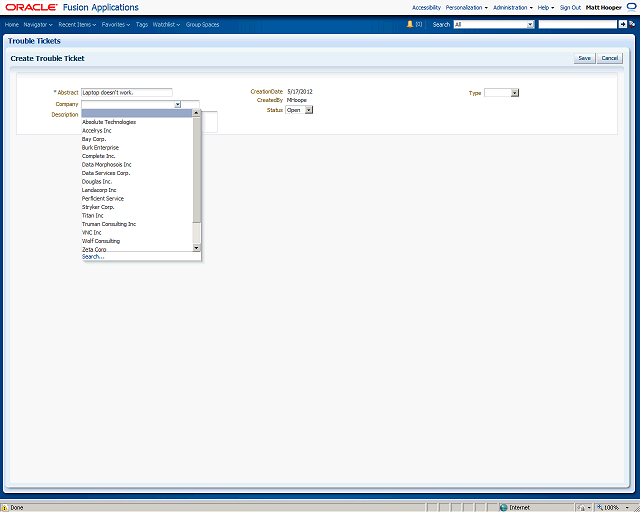This screenshot has width=640, height=512.
Task: Select Titan Inc from the list
Action: [x=137, y=216]
